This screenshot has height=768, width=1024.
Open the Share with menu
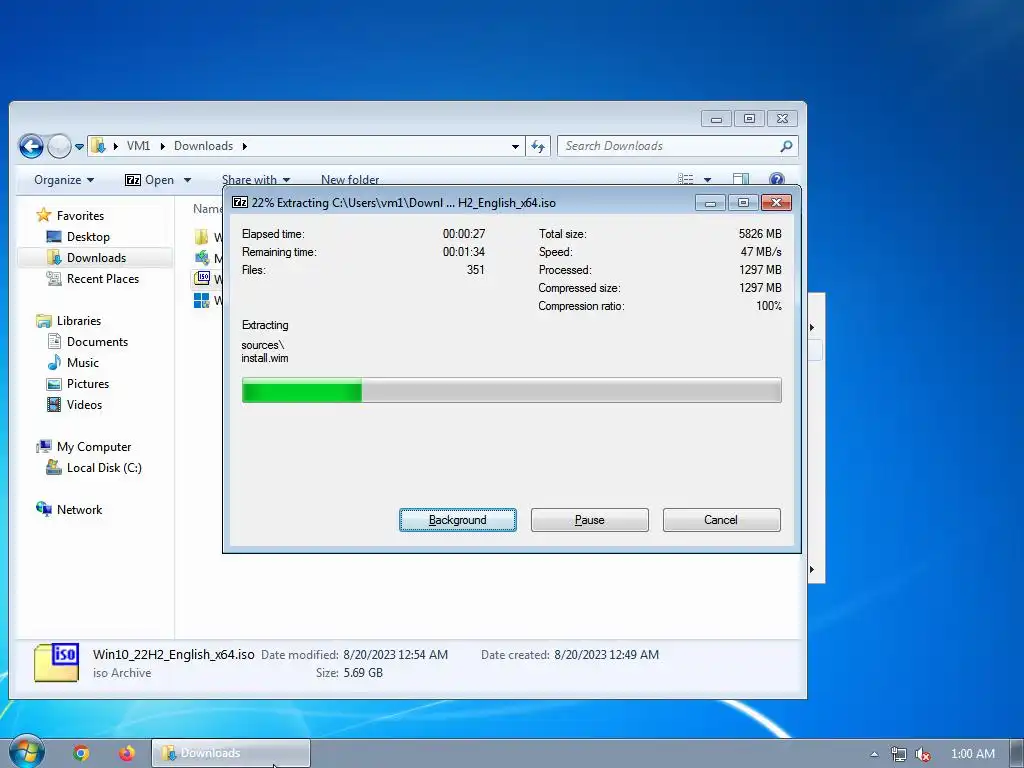click(255, 180)
